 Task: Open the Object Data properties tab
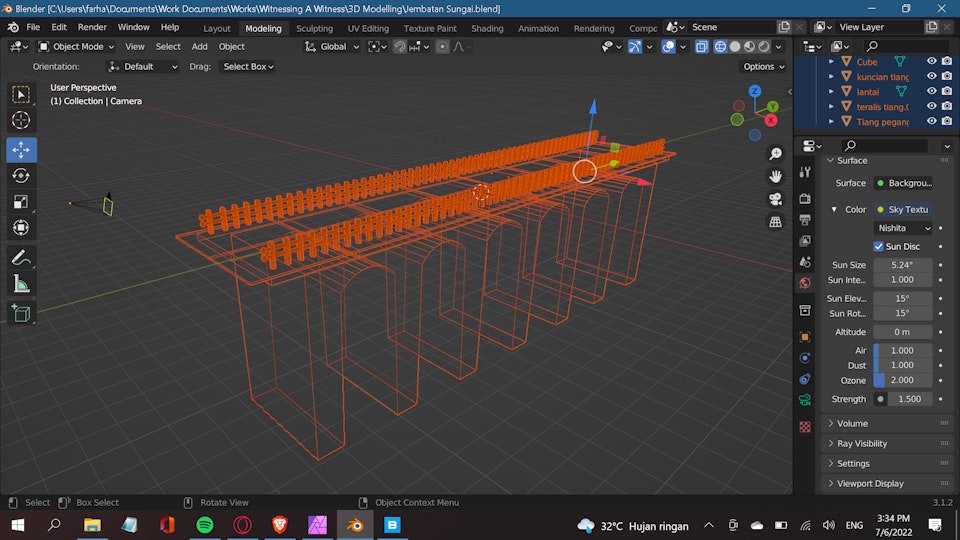click(805, 400)
